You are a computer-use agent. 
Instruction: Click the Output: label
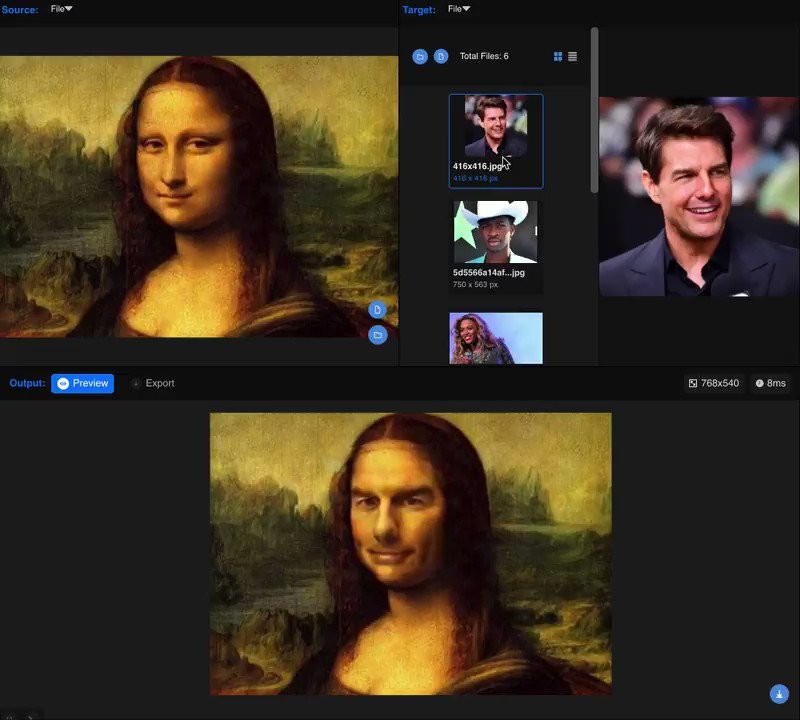27,383
